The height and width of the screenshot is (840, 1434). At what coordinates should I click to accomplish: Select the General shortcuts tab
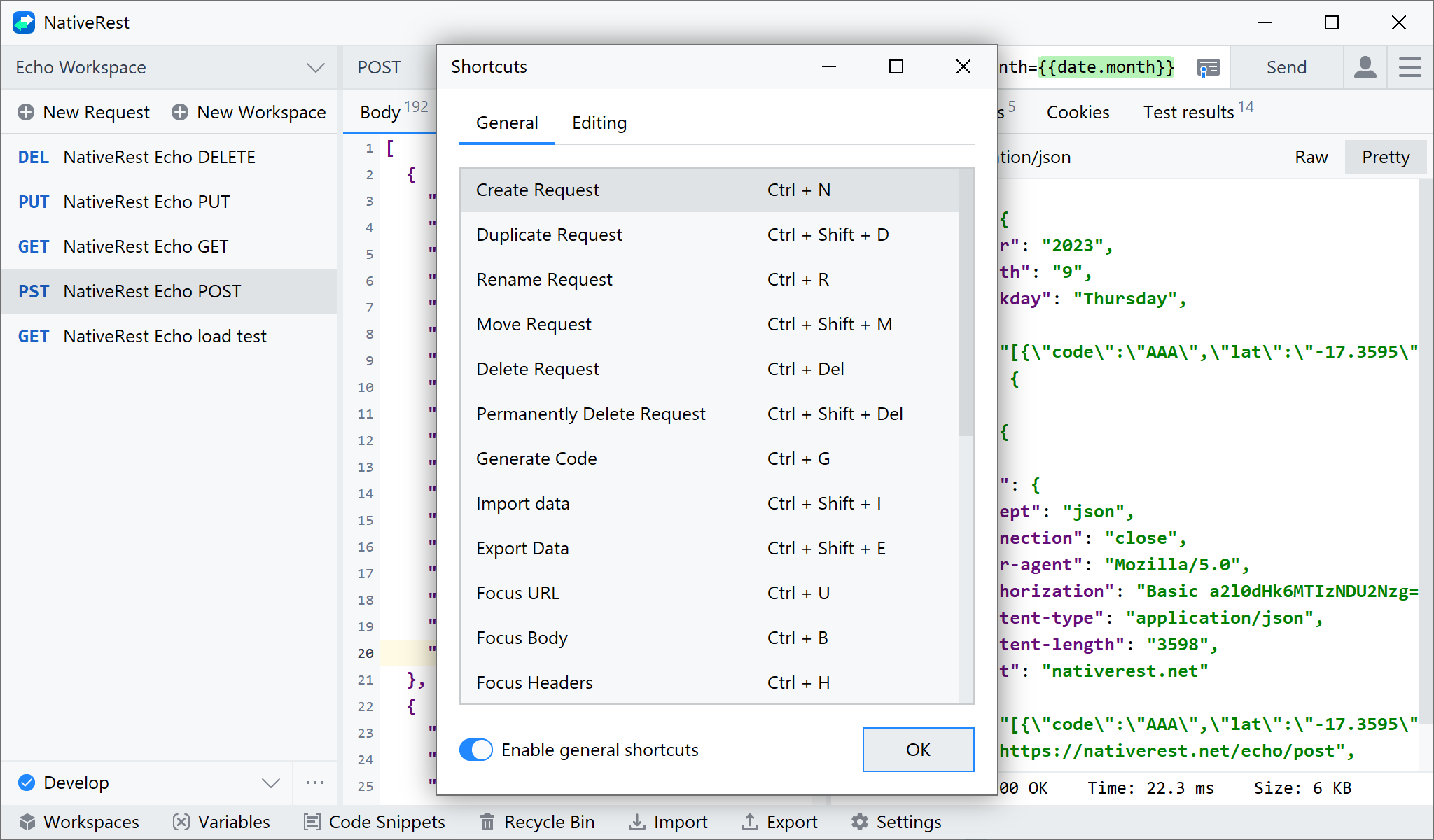pos(507,122)
